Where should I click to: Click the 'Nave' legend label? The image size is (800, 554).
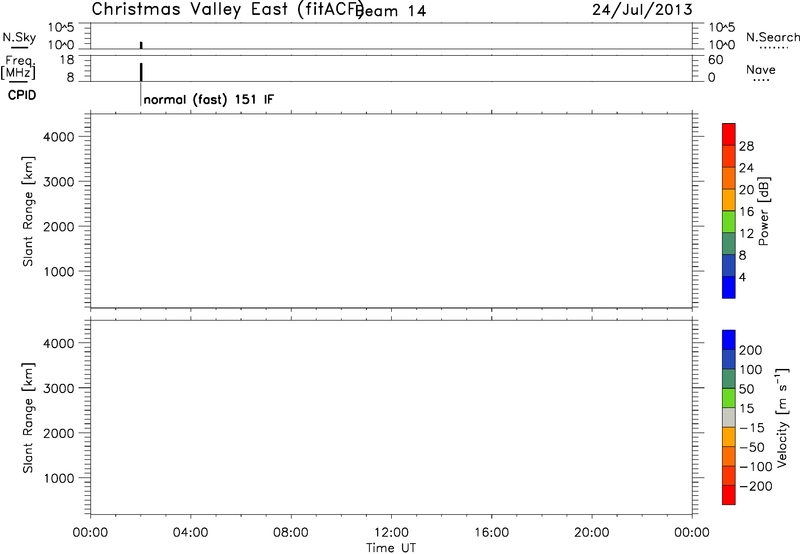pos(761,69)
